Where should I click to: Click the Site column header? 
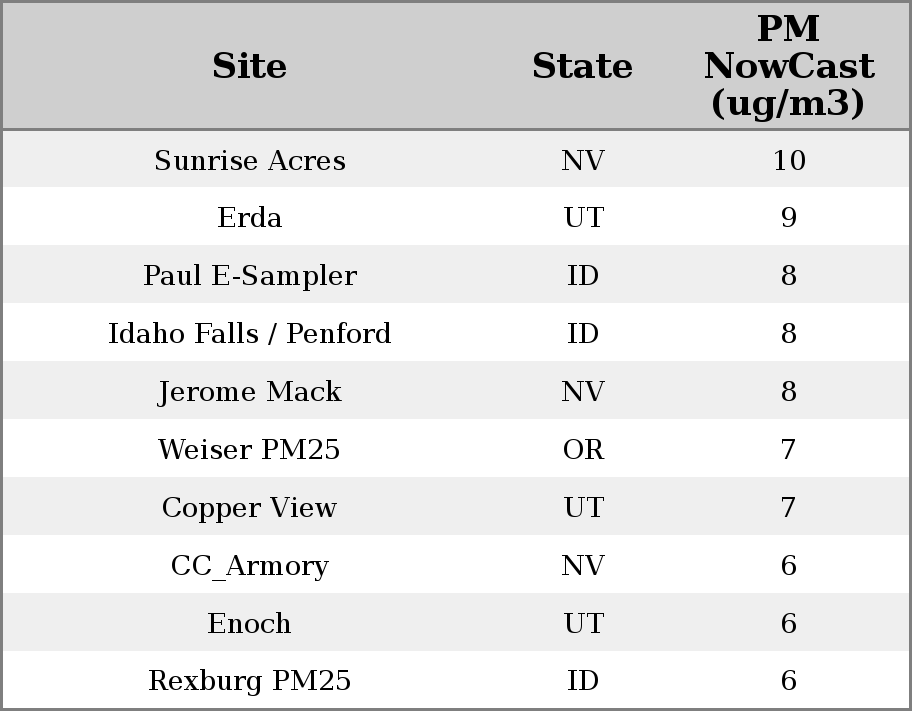[x=249, y=66]
